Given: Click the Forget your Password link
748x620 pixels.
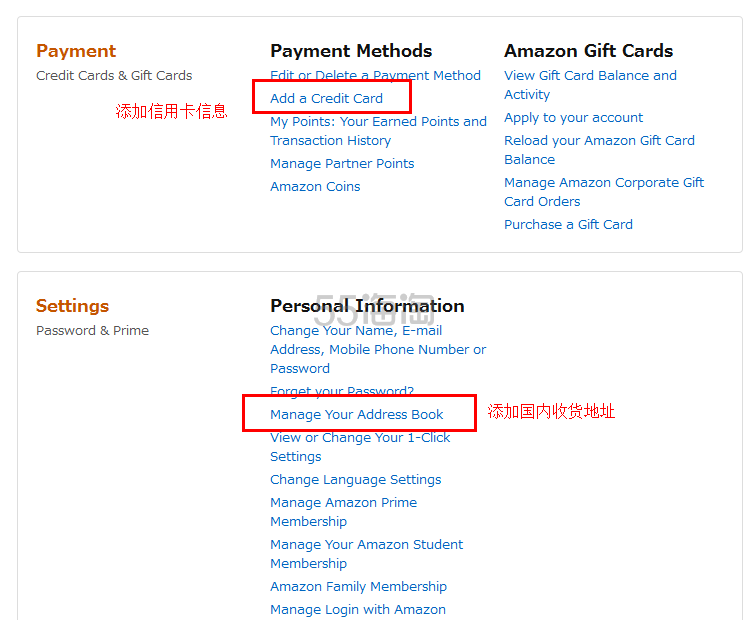Looking at the screenshot, I should click(x=342, y=392).
